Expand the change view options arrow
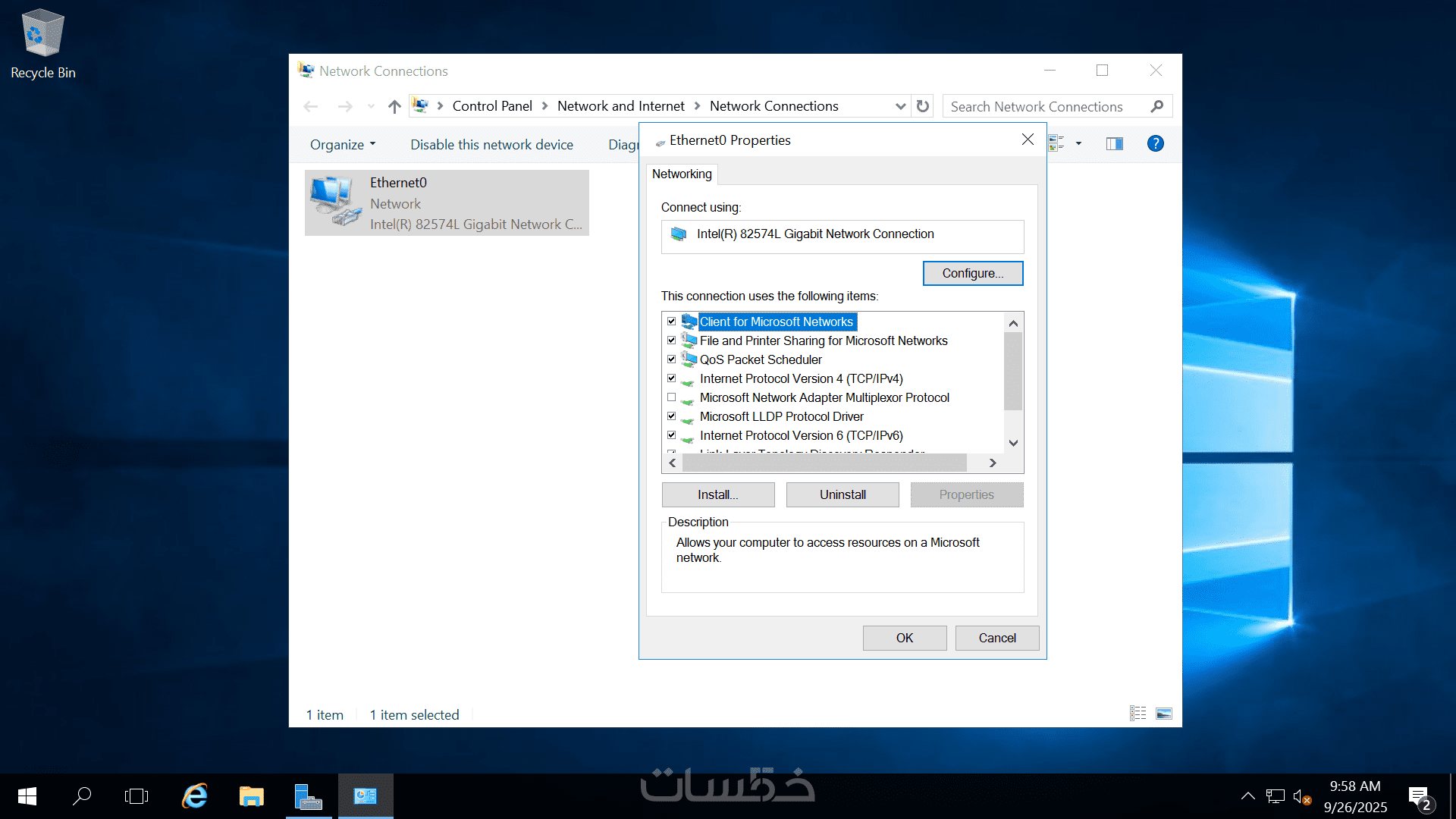This screenshot has height=819, width=1456. tap(1078, 143)
